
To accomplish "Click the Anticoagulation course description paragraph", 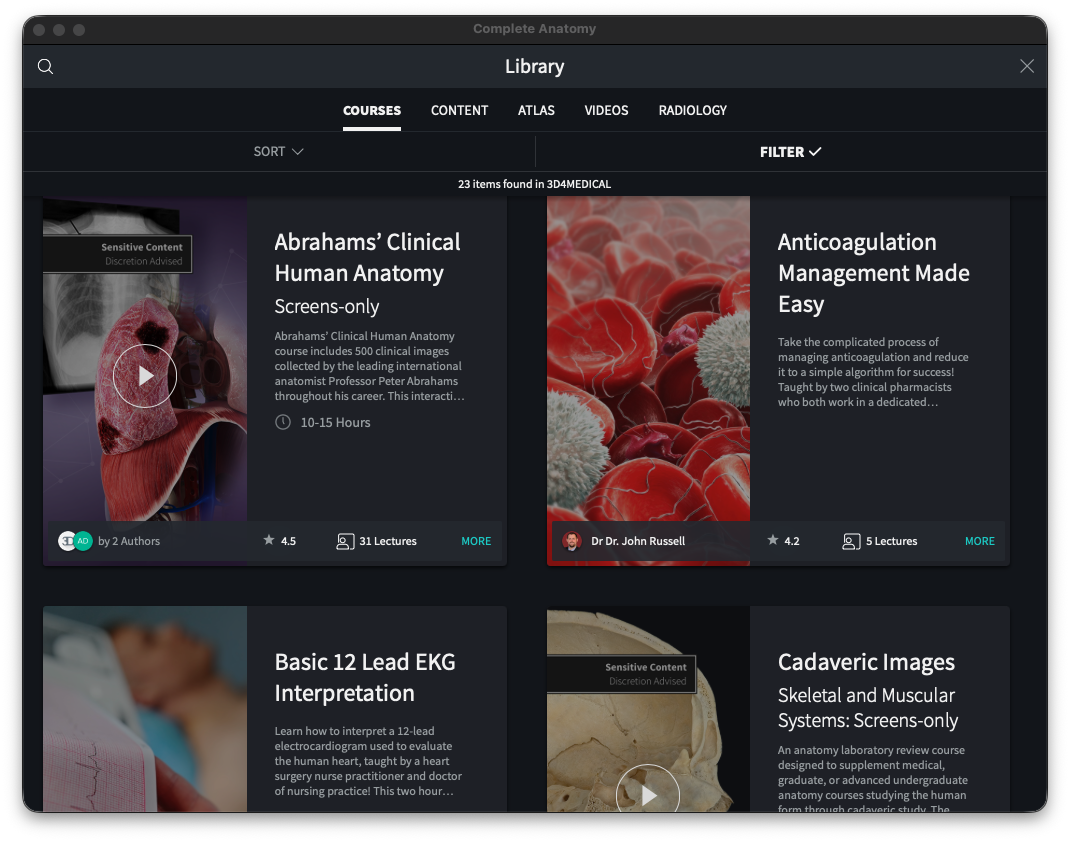I will click(873, 372).
